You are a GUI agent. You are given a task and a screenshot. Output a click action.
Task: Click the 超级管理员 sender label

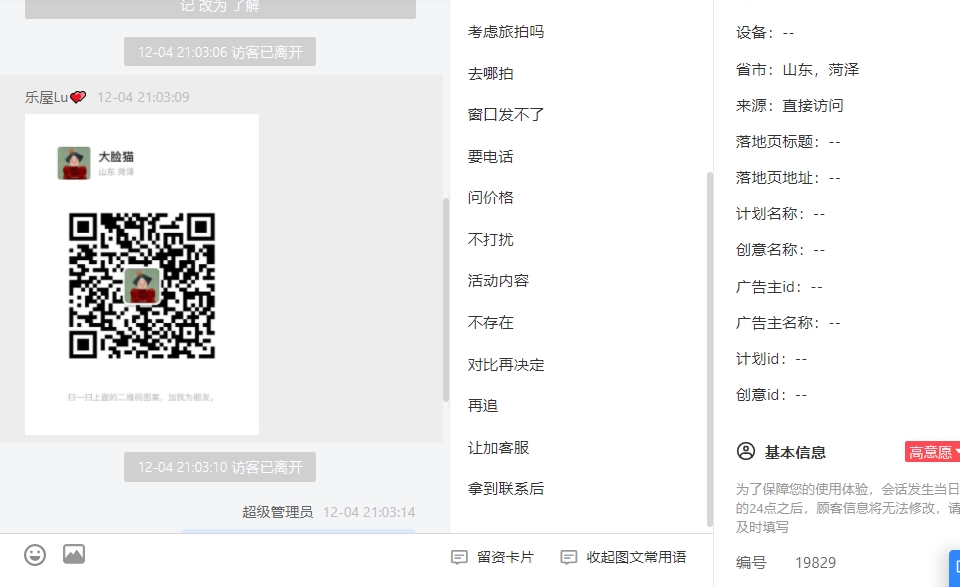coord(277,512)
